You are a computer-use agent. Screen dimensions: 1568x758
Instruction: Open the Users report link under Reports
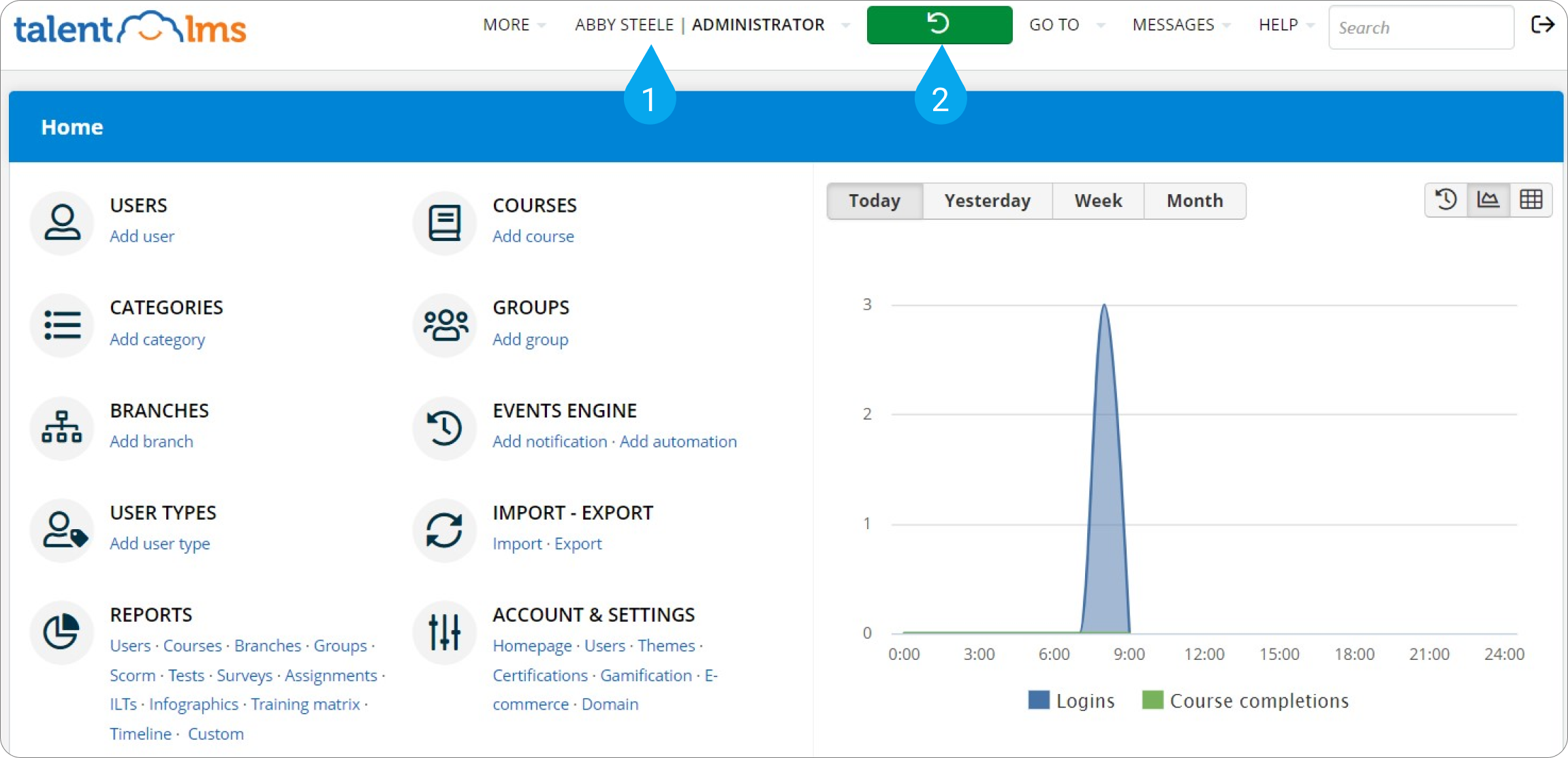130,646
